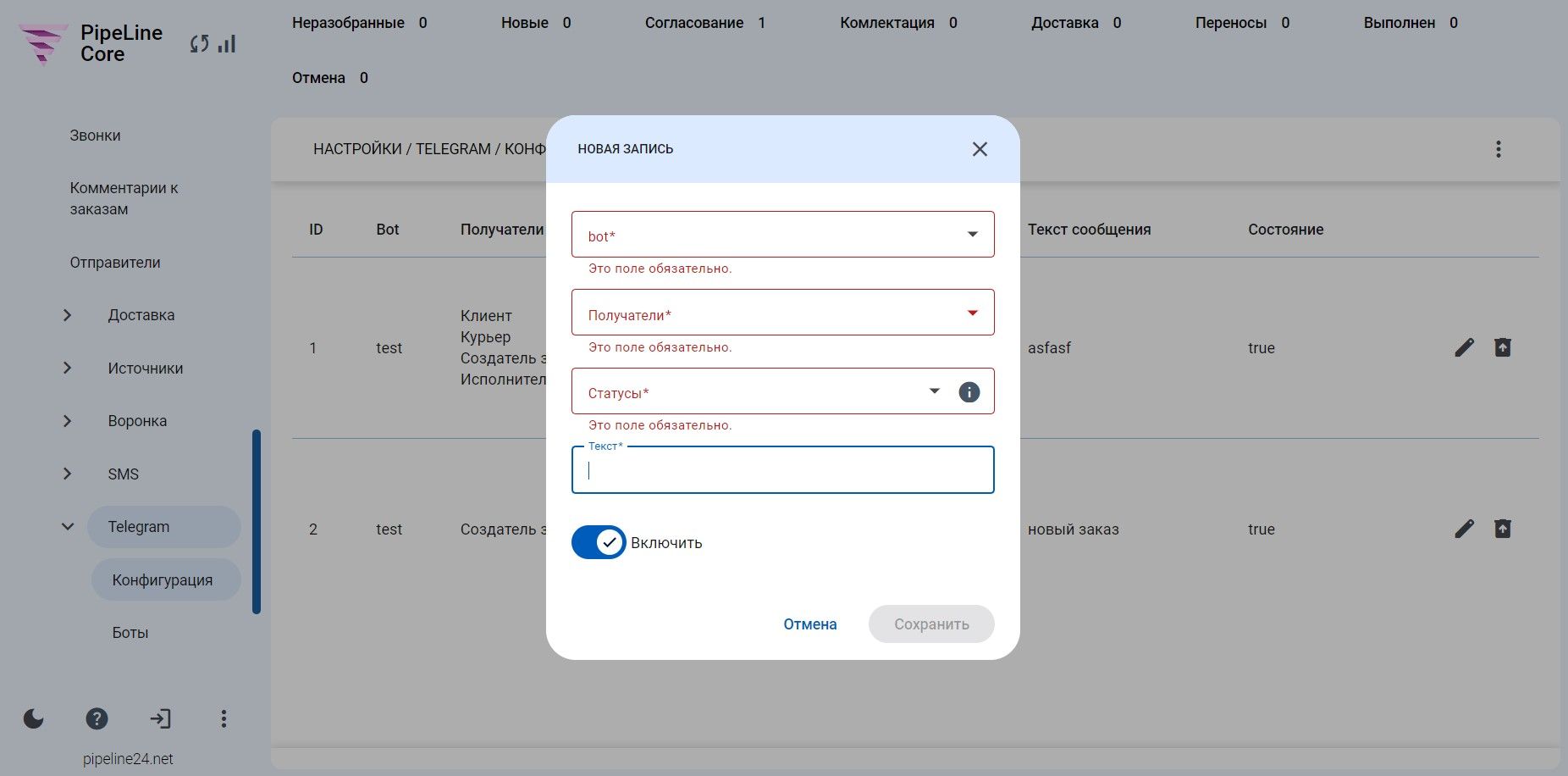Open the pipeline24.net link
Screen dimensions: 1568x776
pyautogui.click(x=128, y=759)
